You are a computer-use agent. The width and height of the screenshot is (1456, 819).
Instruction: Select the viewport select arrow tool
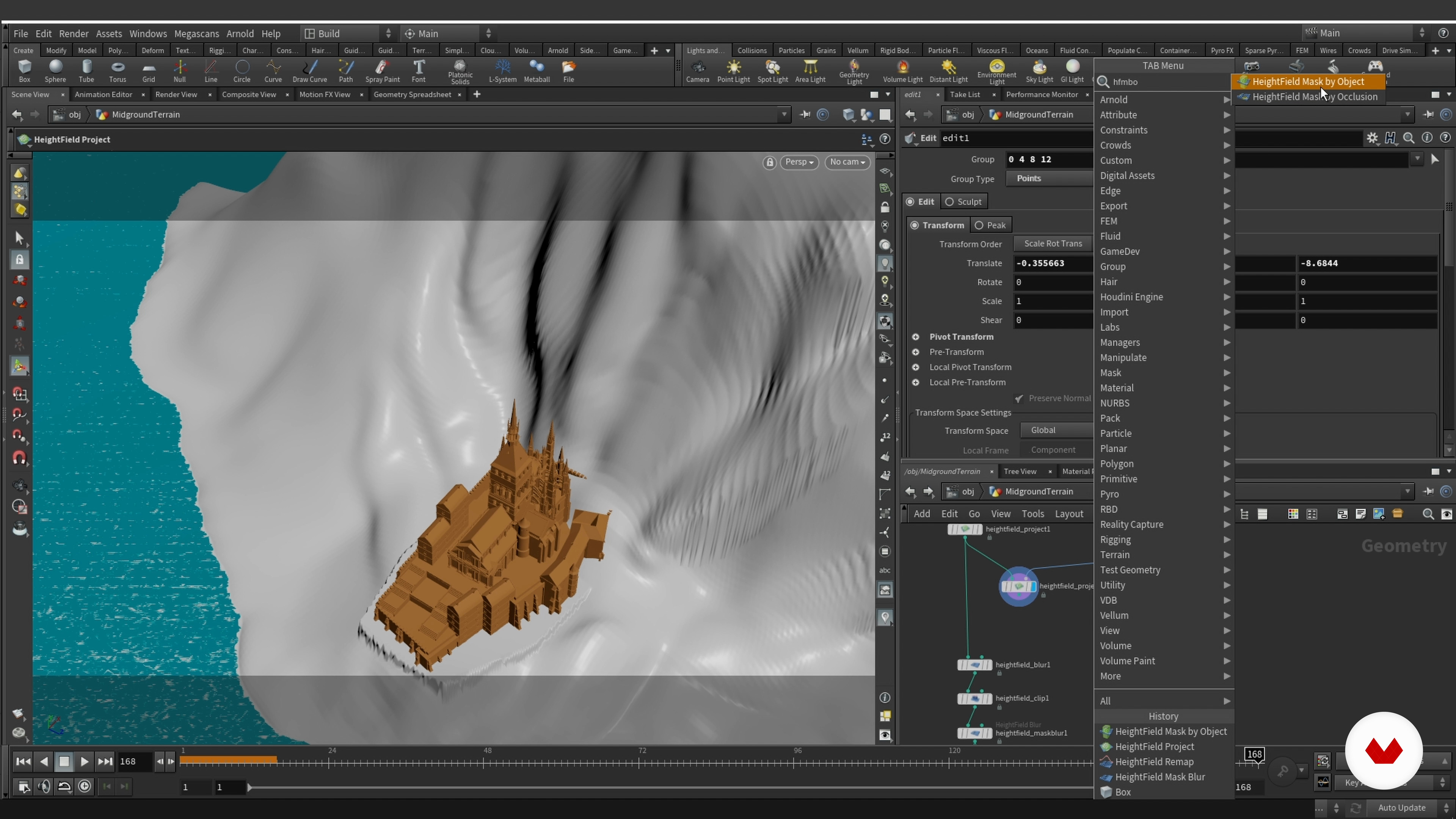pyautogui.click(x=19, y=238)
